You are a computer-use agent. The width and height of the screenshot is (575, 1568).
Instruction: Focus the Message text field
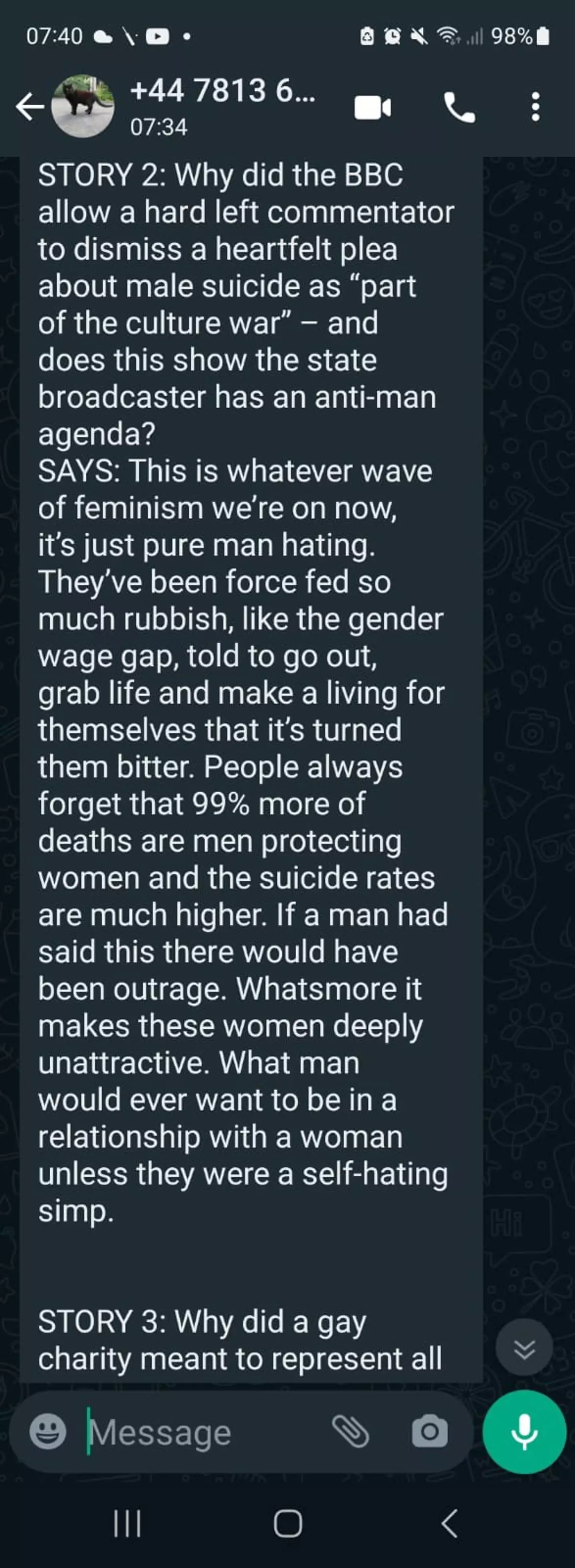tap(201, 1432)
